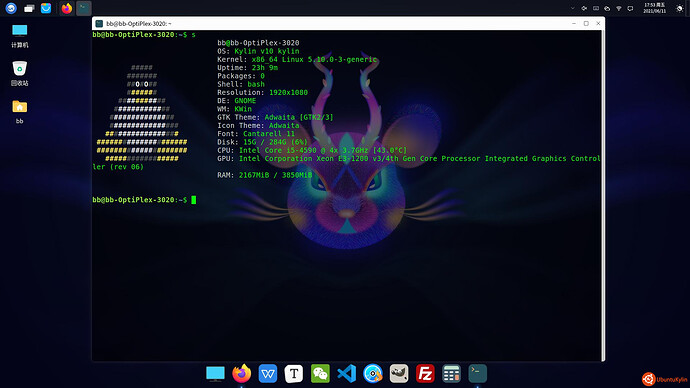Launch FileZilla from the dock
Screen dimensions: 690x388
click(x=425, y=373)
